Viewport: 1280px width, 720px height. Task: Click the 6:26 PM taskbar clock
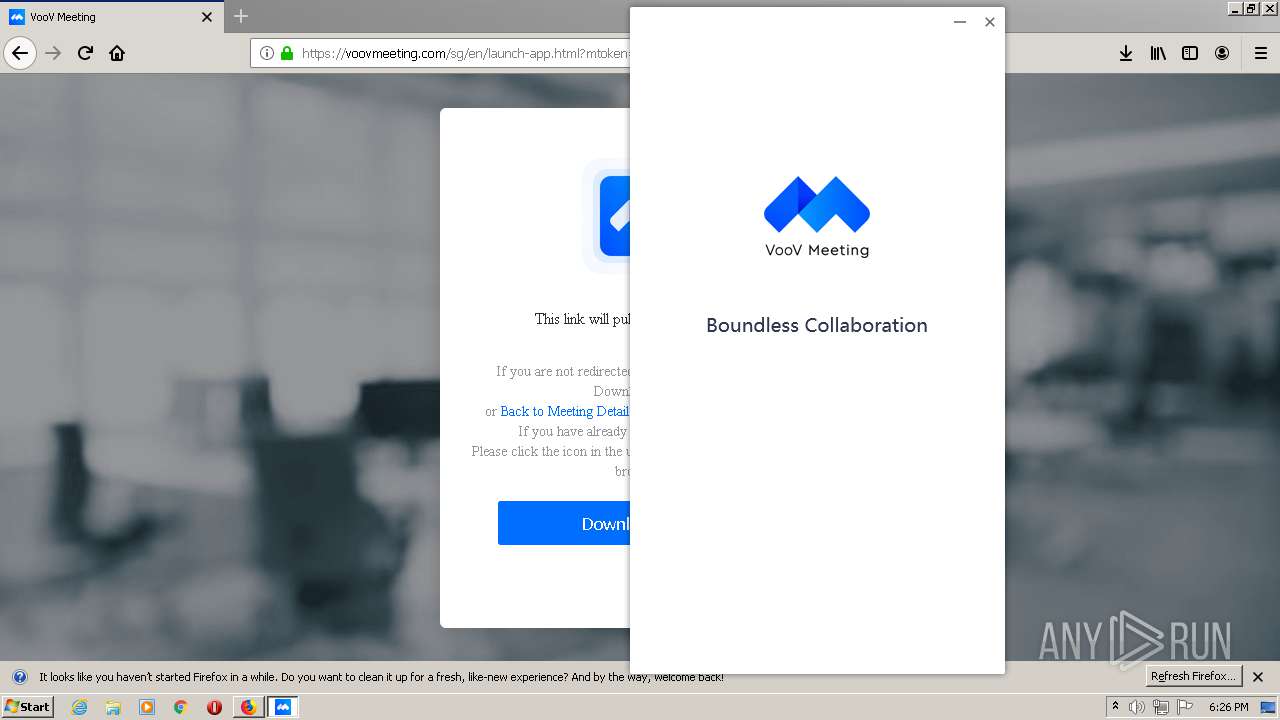coord(1228,707)
